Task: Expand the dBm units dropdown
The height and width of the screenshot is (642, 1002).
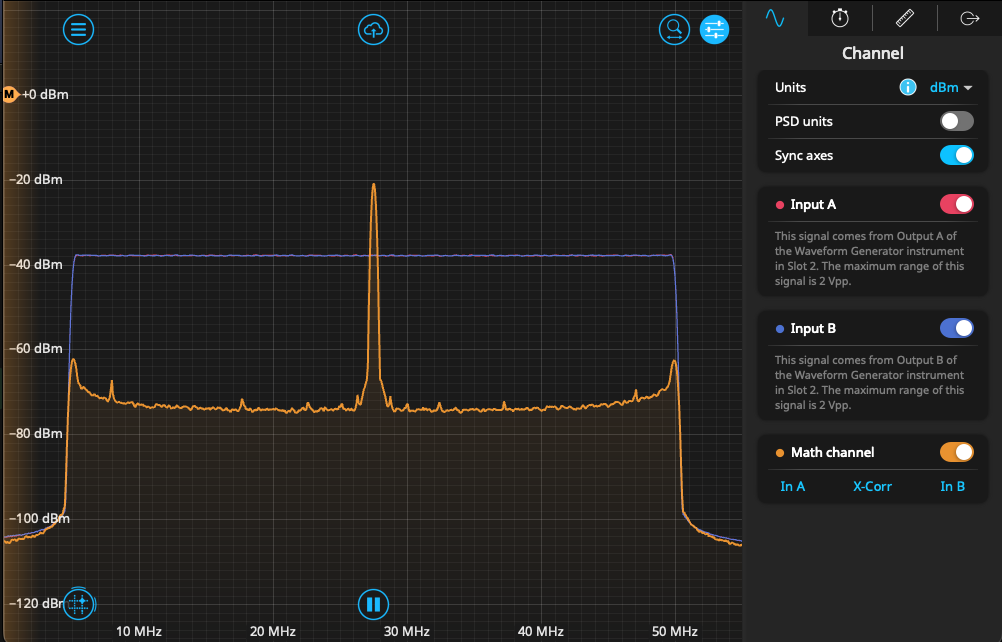Action: pyautogui.click(x=951, y=88)
